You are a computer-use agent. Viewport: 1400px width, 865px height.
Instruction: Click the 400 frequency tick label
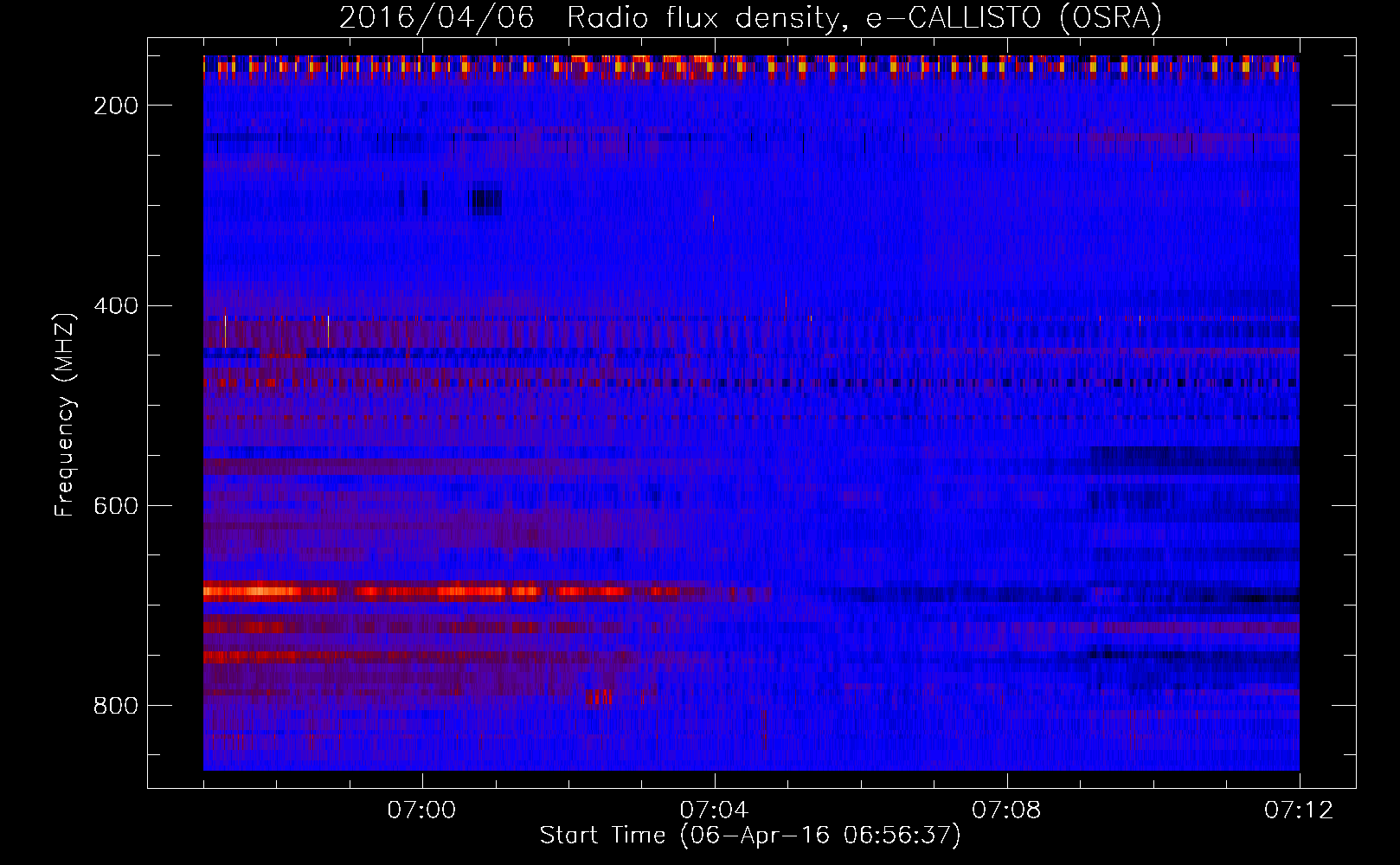(116, 306)
